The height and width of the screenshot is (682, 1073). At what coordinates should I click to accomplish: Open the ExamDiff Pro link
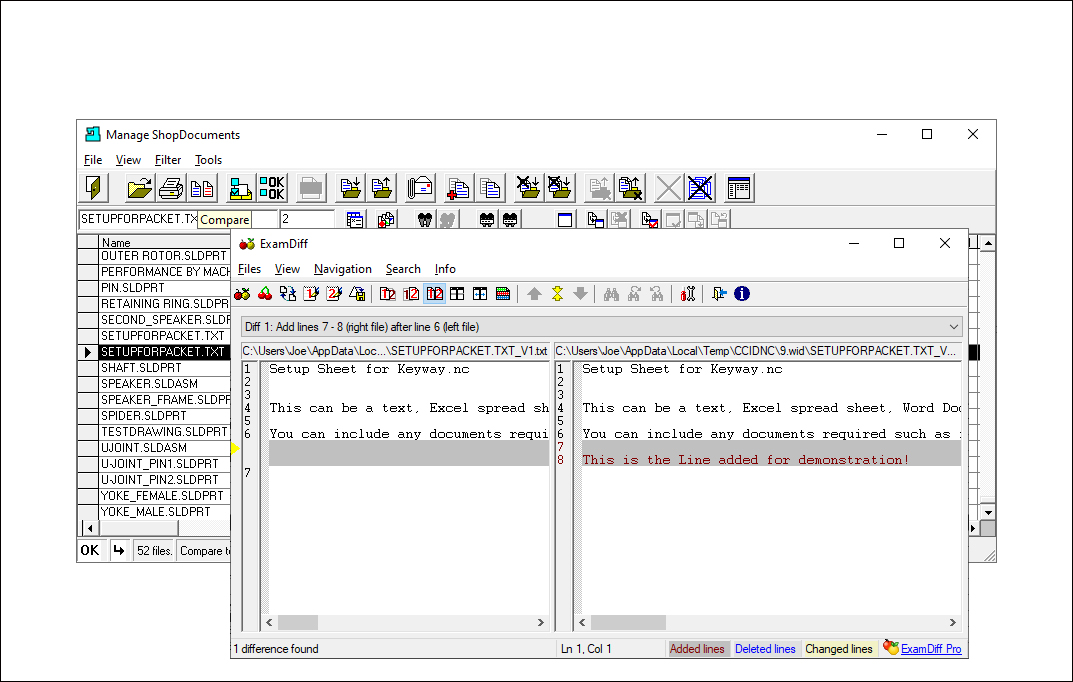pyautogui.click(x=931, y=648)
